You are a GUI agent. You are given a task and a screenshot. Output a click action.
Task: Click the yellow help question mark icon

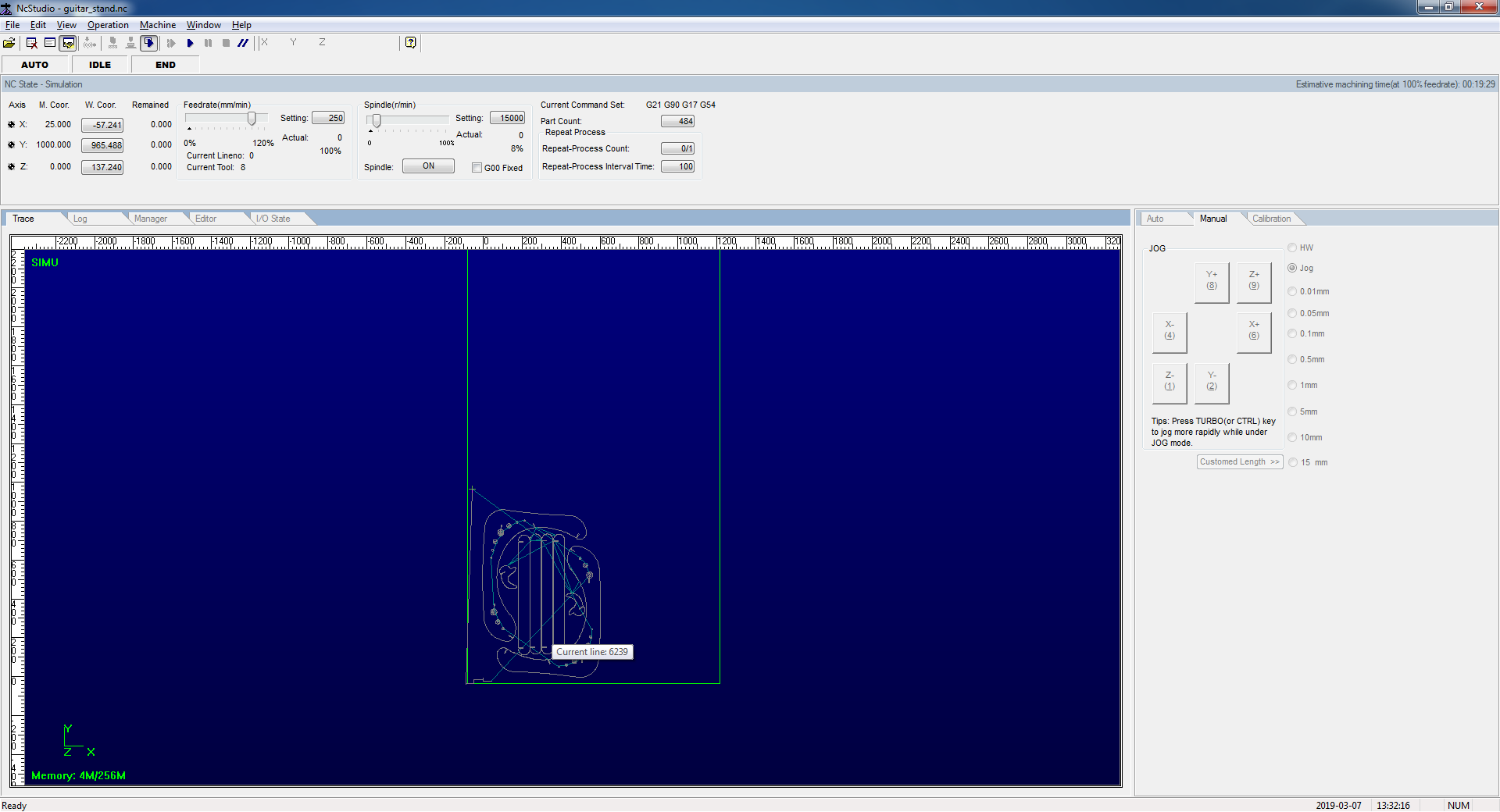point(411,43)
